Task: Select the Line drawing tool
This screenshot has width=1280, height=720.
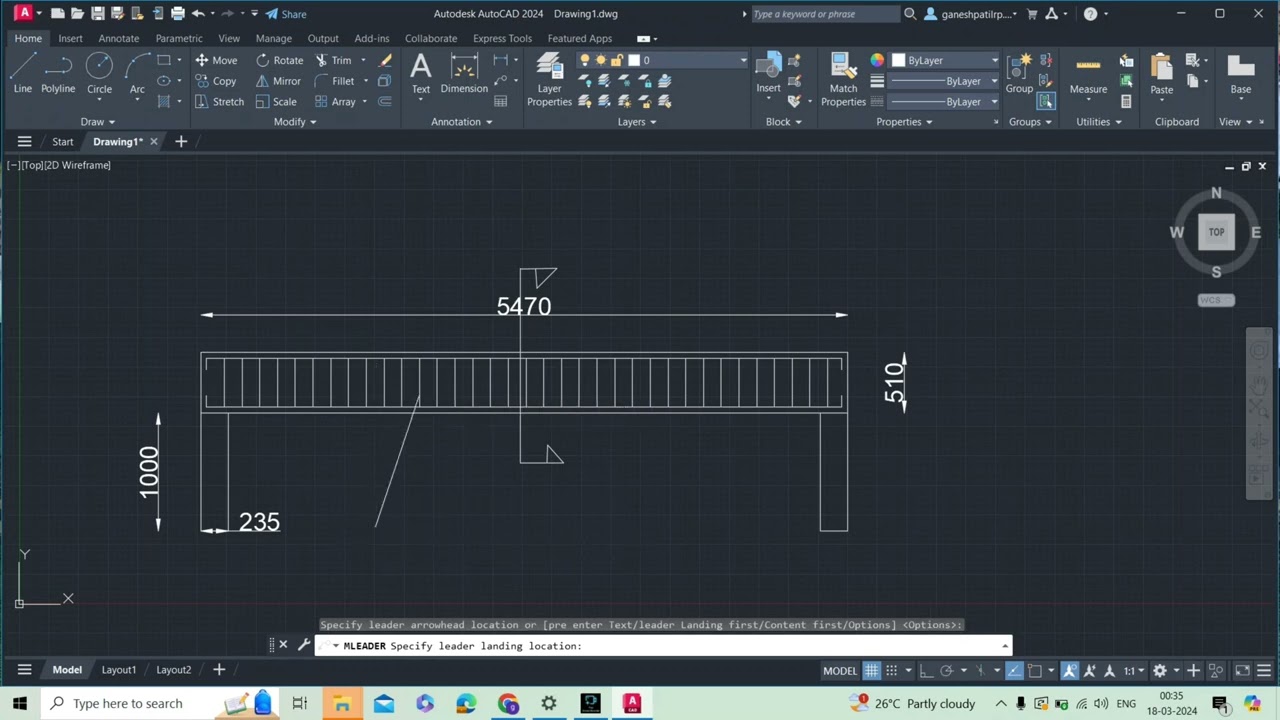Action: [x=22, y=73]
